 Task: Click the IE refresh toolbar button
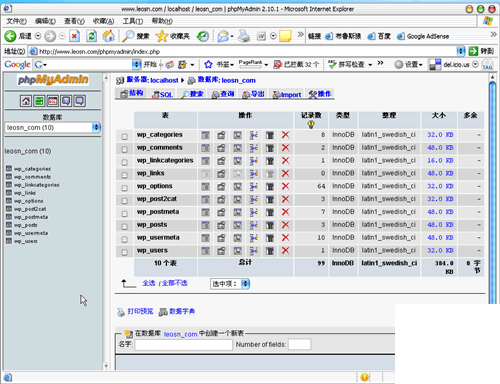click(x=91, y=36)
